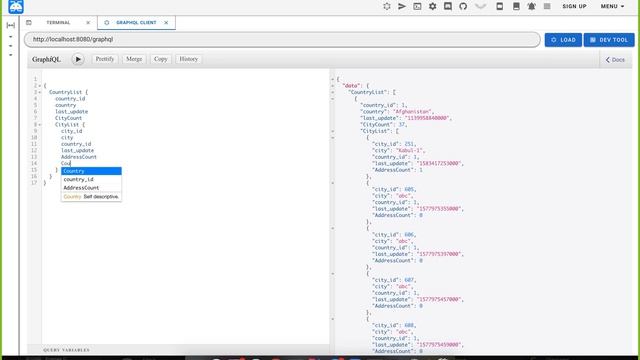
Task: Open the terminal icon in top bar
Action: point(417,7)
